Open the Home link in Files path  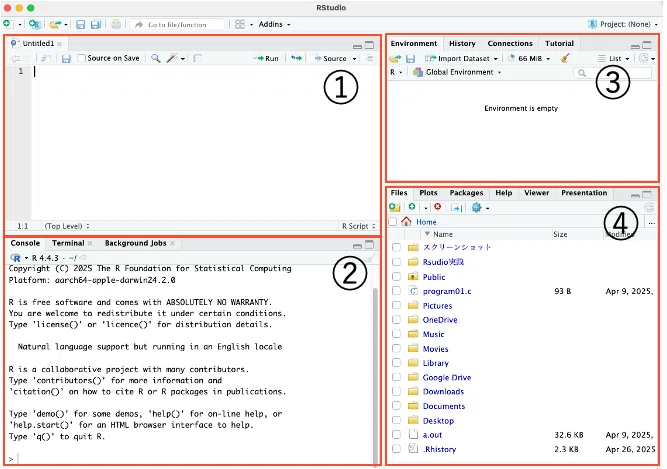point(426,222)
